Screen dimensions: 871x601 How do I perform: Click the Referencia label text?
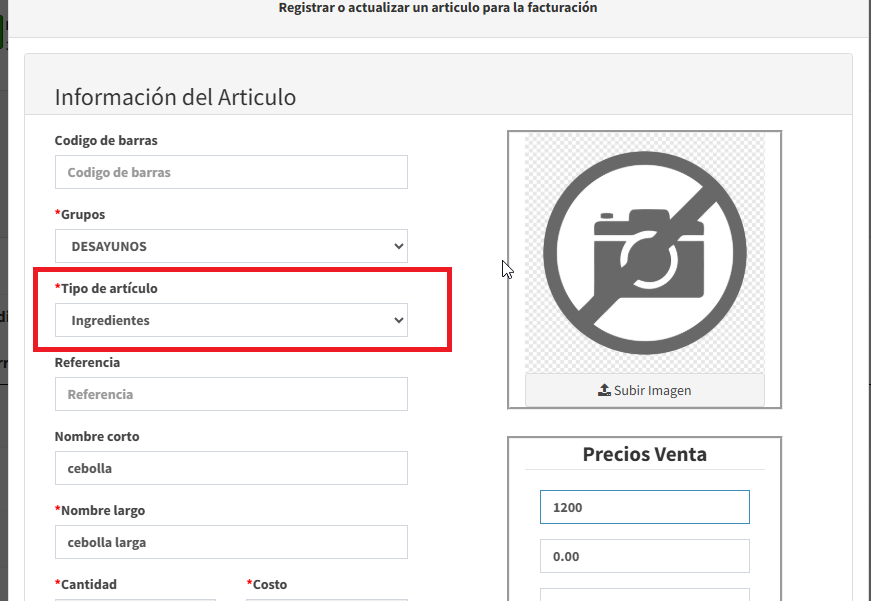coord(87,362)
